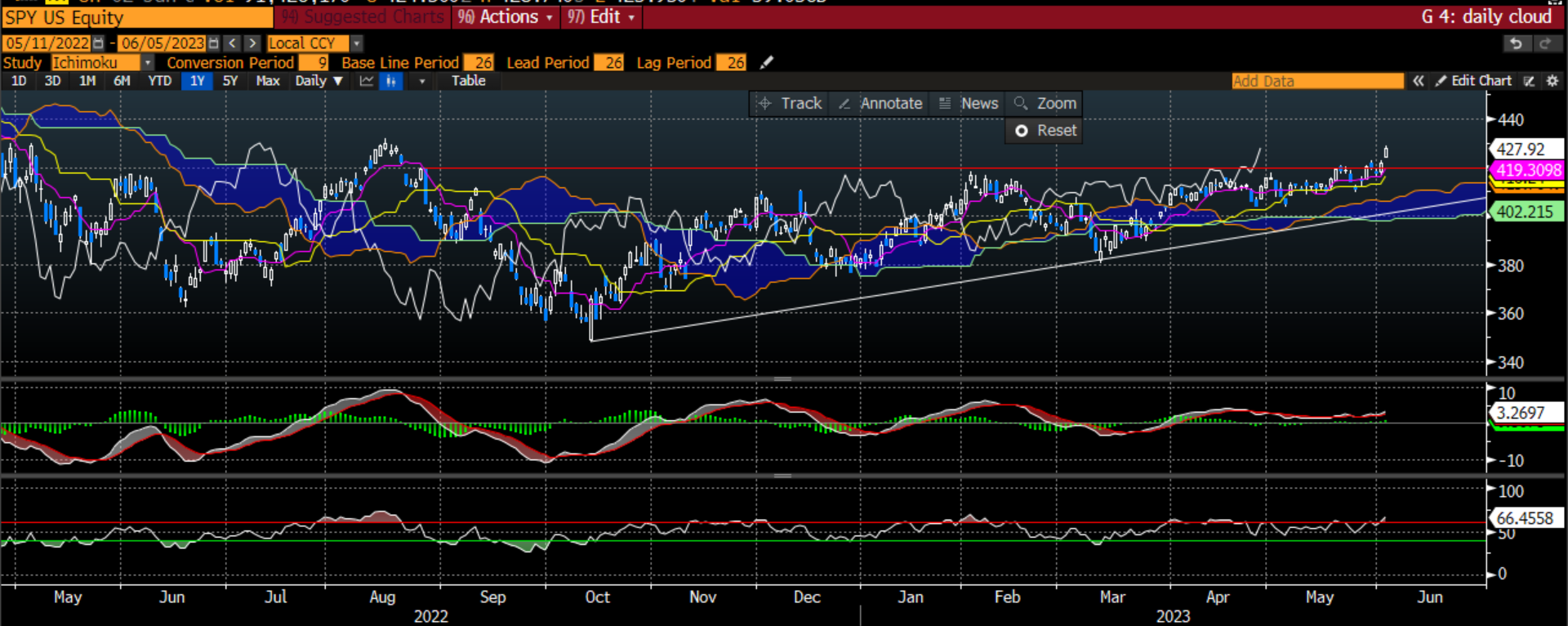The image size is (1568, 626).
Task: Open the News overlay
Action: (x=969, y=104)
